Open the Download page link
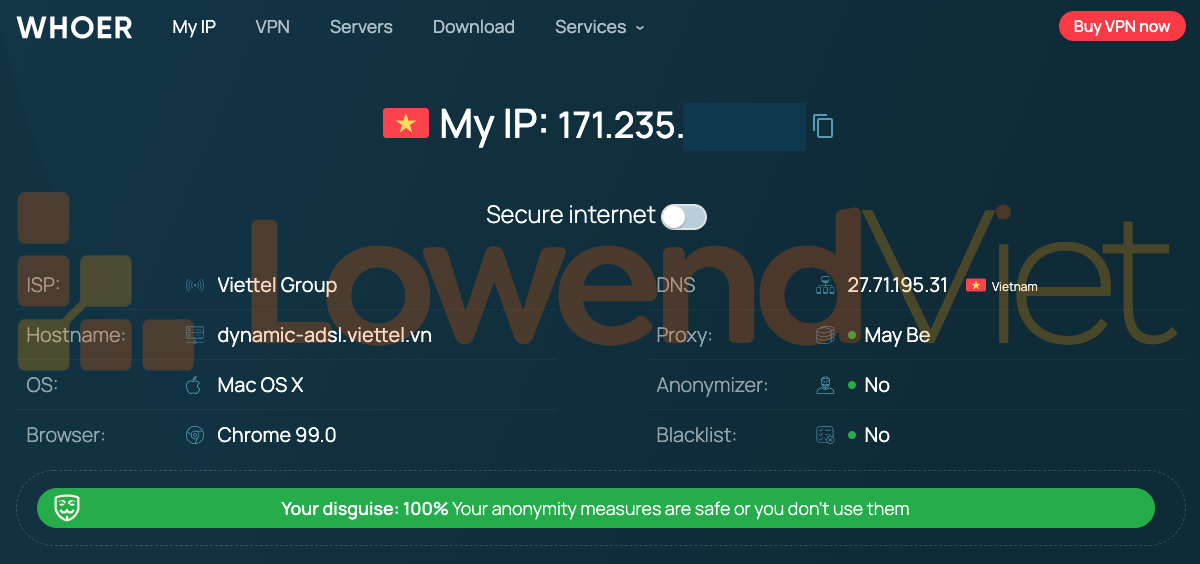1200x564 pixels. pos(473,27)
